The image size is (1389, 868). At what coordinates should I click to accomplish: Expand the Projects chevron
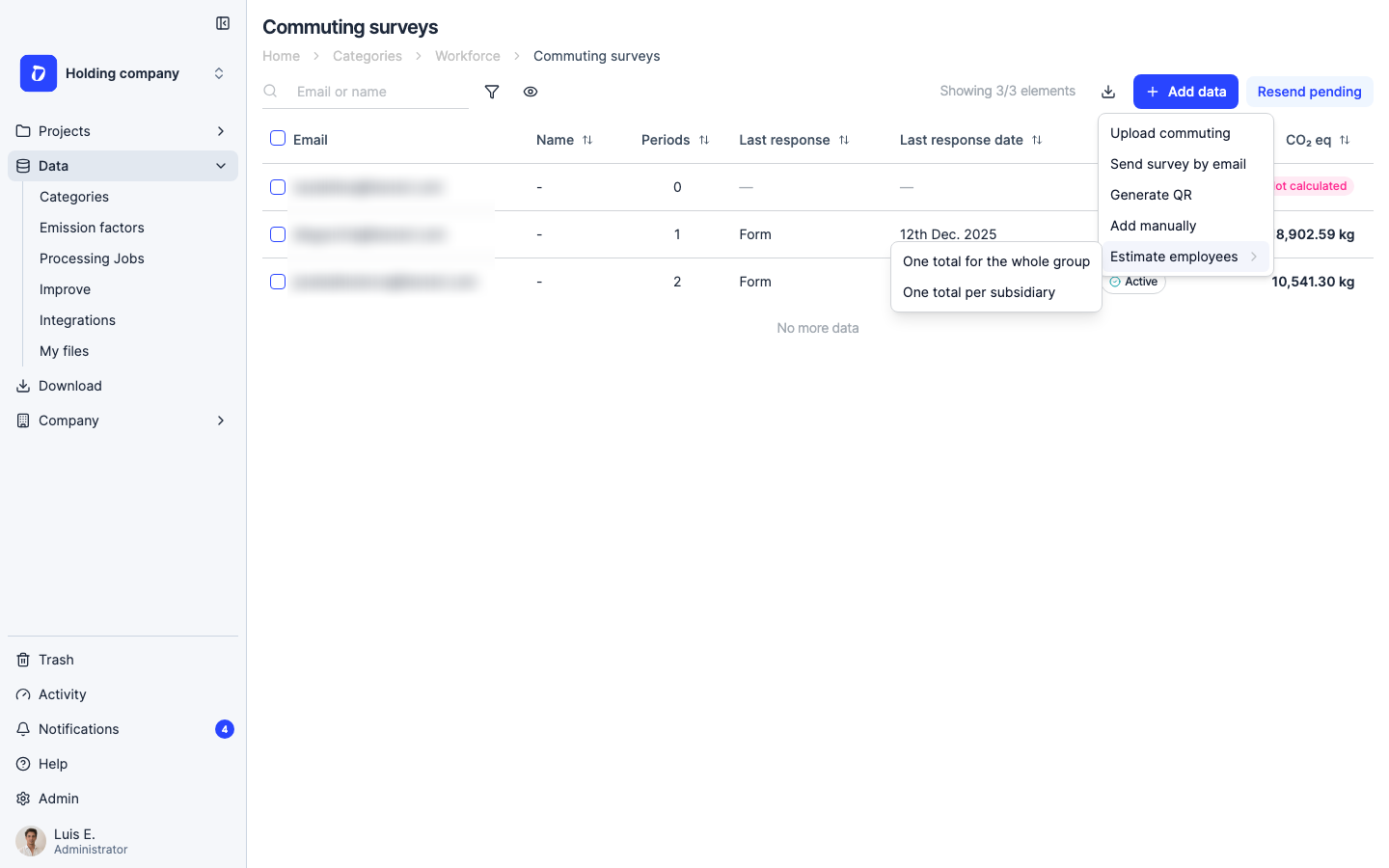coord(221,131)
